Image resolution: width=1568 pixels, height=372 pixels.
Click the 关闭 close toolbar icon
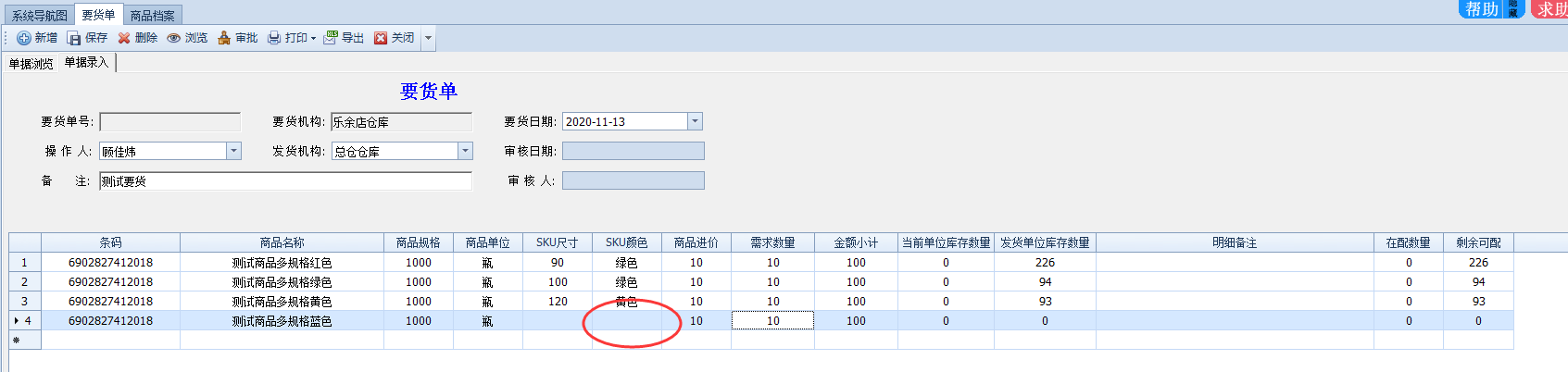point(381,38)
